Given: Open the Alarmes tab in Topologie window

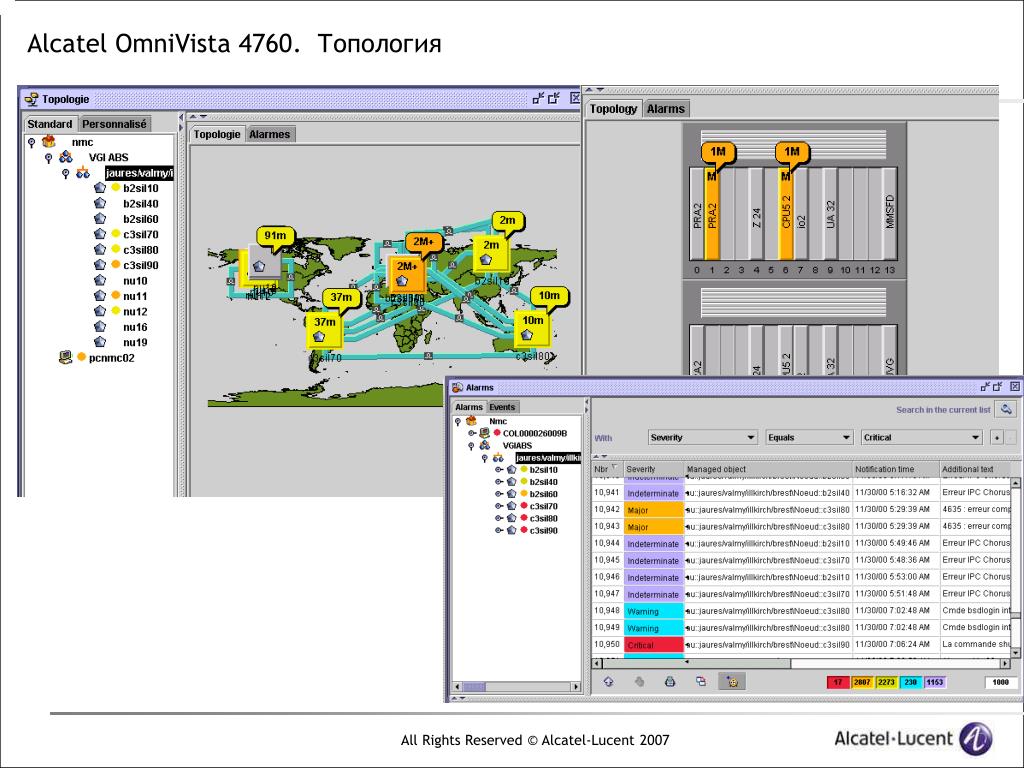Looking at the screenshot, I should point(270,134).
